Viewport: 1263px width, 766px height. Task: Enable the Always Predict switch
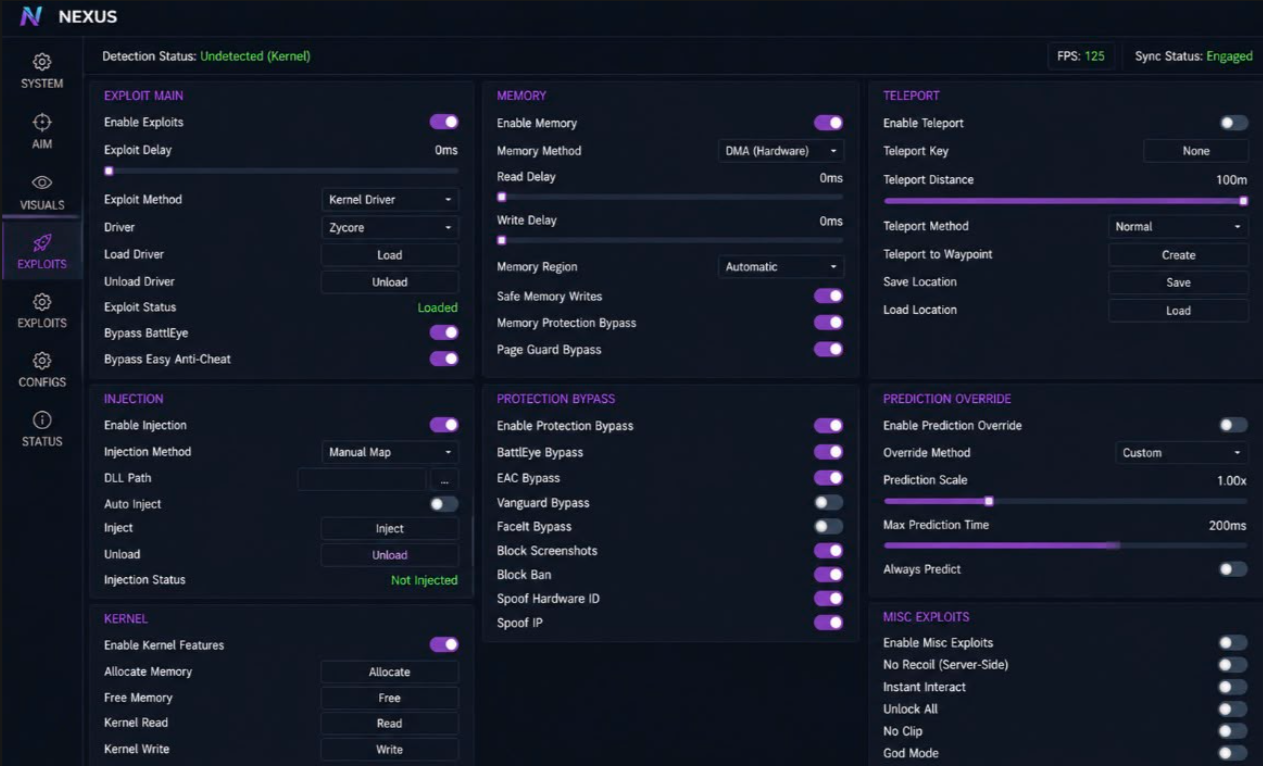point(1233,569)
